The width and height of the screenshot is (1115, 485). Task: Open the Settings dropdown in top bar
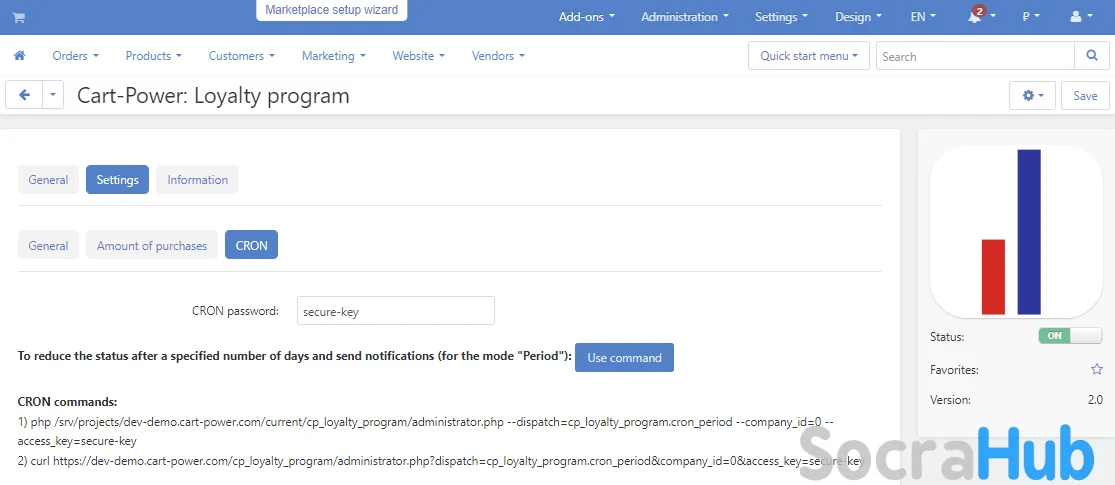pyautogui.click(x=781, y=17)
